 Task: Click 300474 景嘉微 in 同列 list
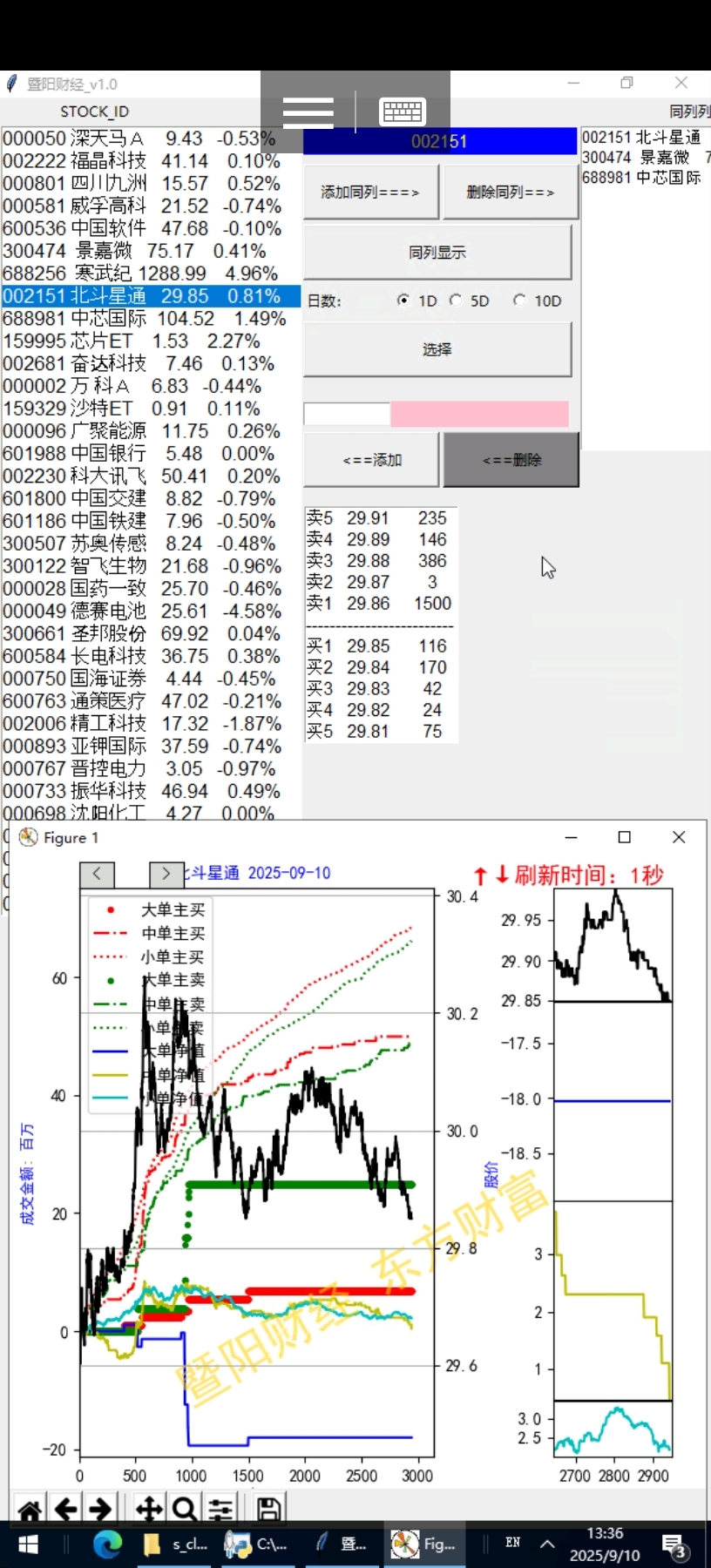(x=646, y=158)
